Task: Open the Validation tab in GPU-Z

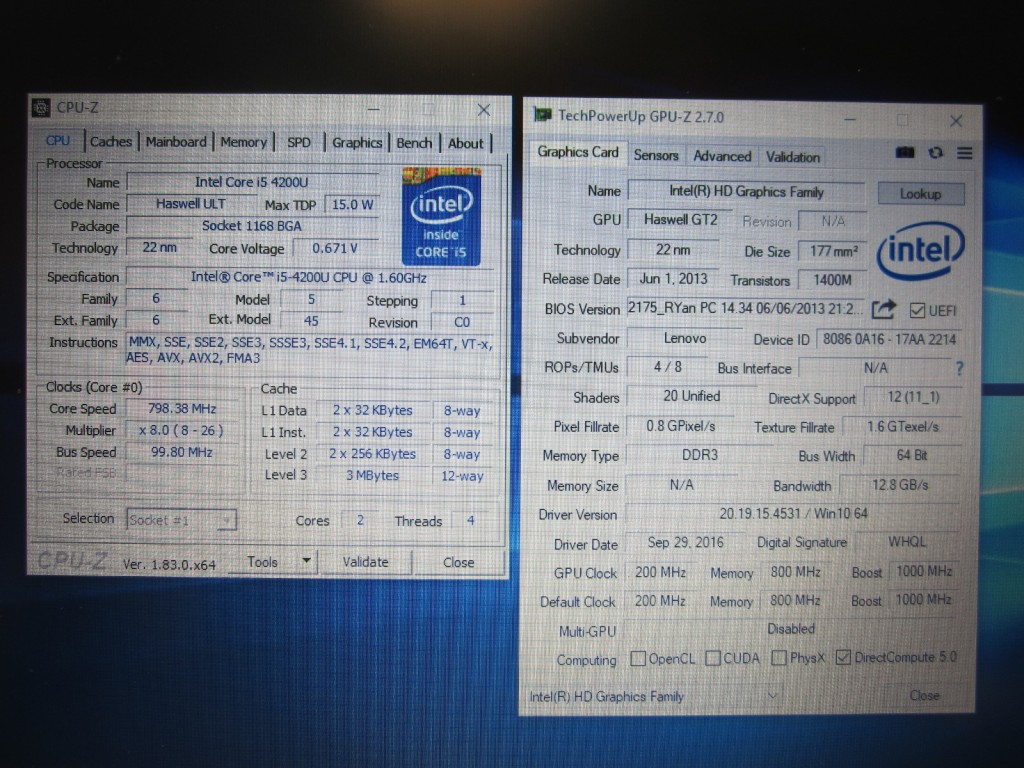Action: coord(793,157)
